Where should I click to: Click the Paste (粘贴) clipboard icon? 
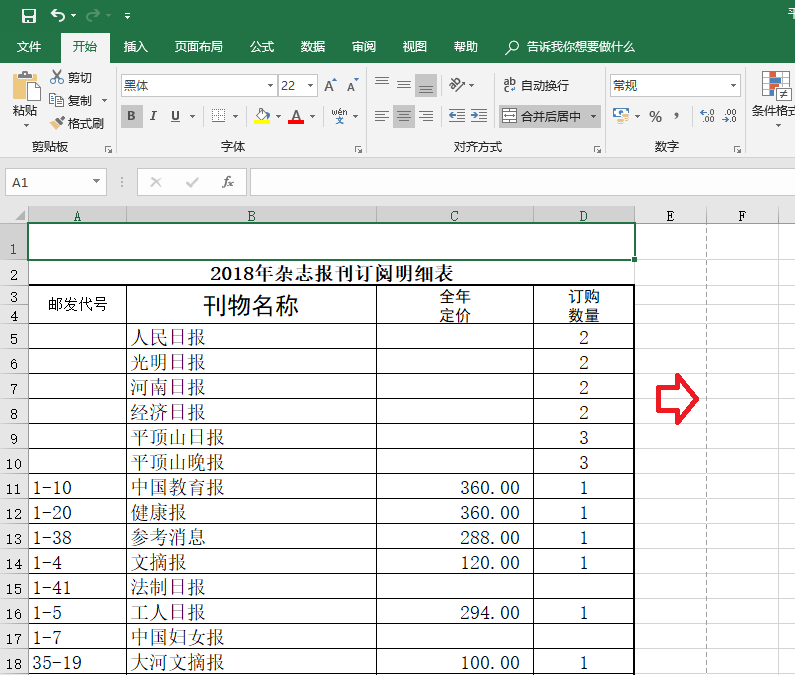(26, 86)
